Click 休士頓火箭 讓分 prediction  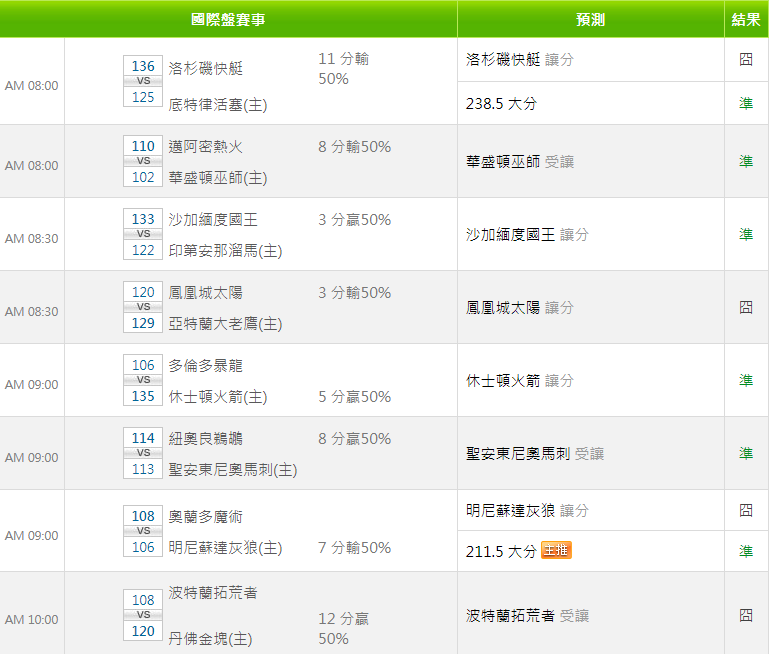click(x=520, y=380)
